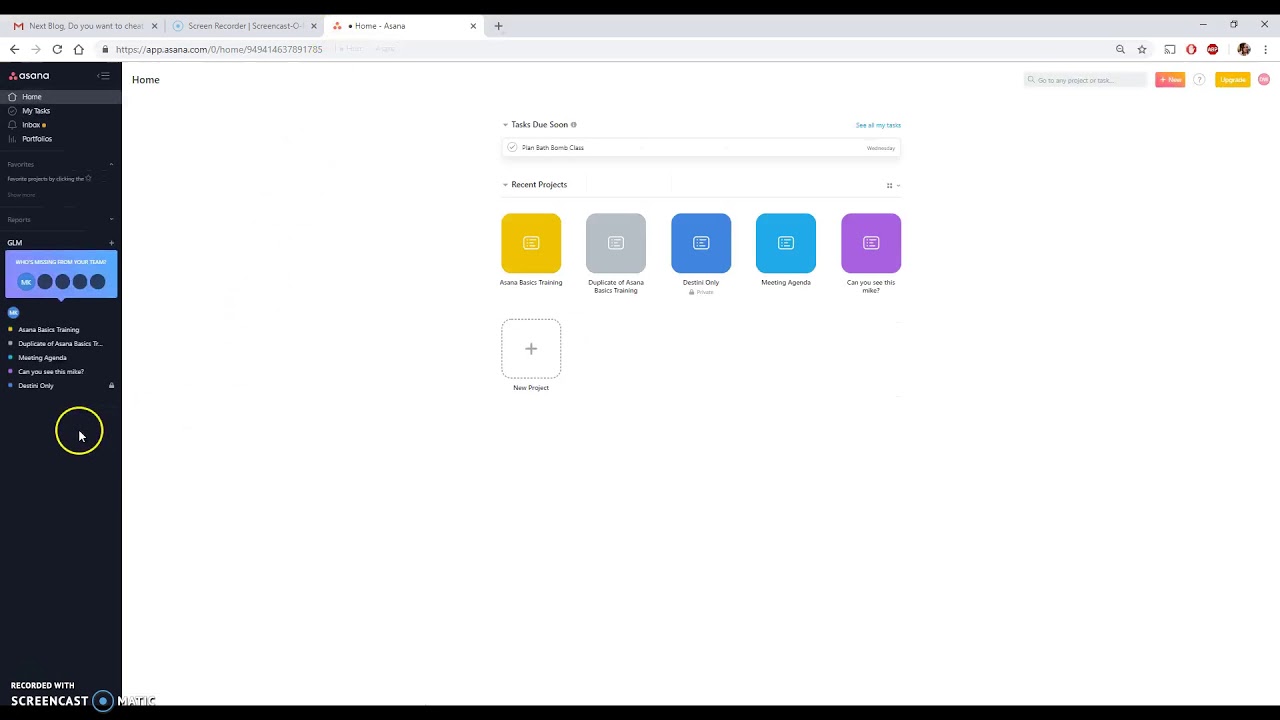This screenshot has width=1280, height=720.
Task: Go to My Tasks in sidebar
Action: click(x=61, y=111)
